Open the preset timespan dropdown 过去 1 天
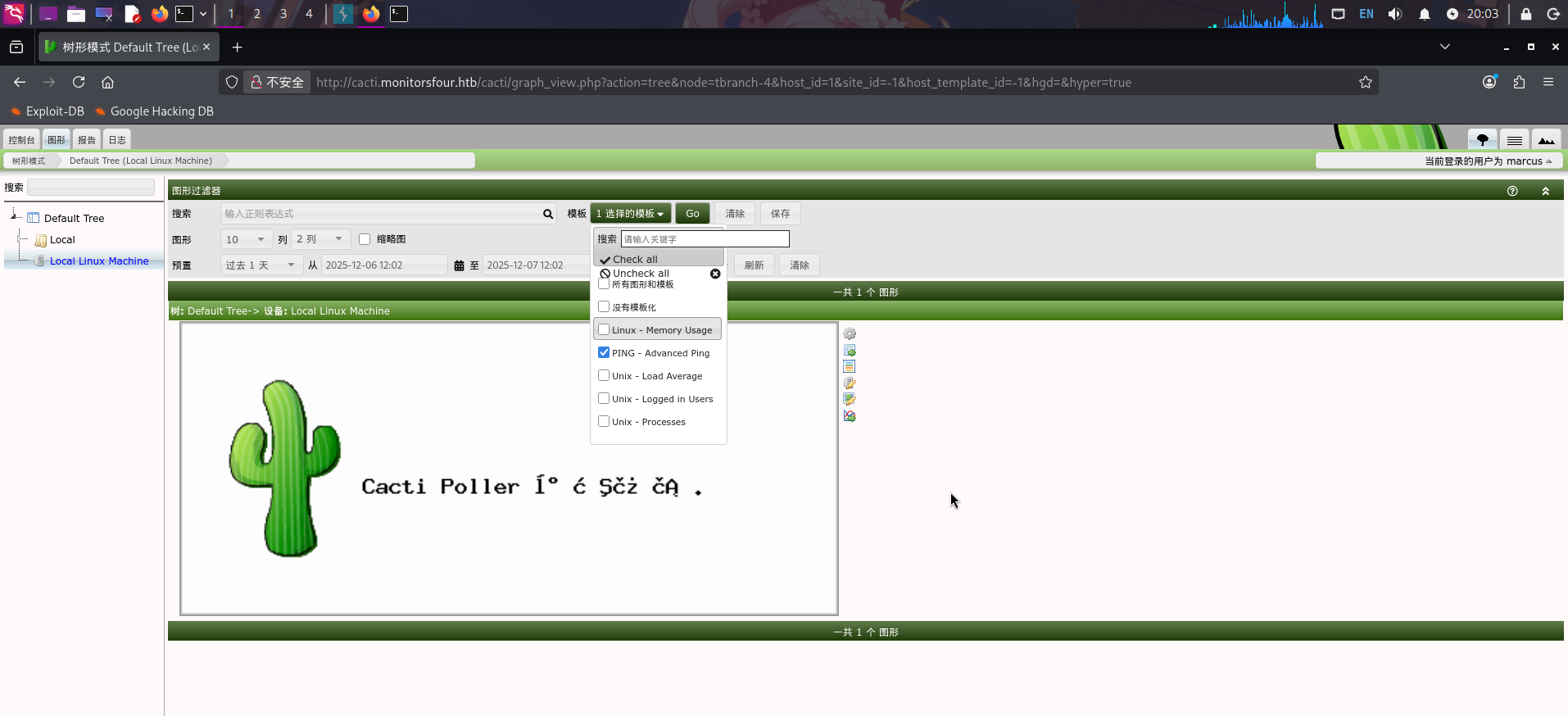Viewport: 1568px width, 716px height. coord(261,265)
